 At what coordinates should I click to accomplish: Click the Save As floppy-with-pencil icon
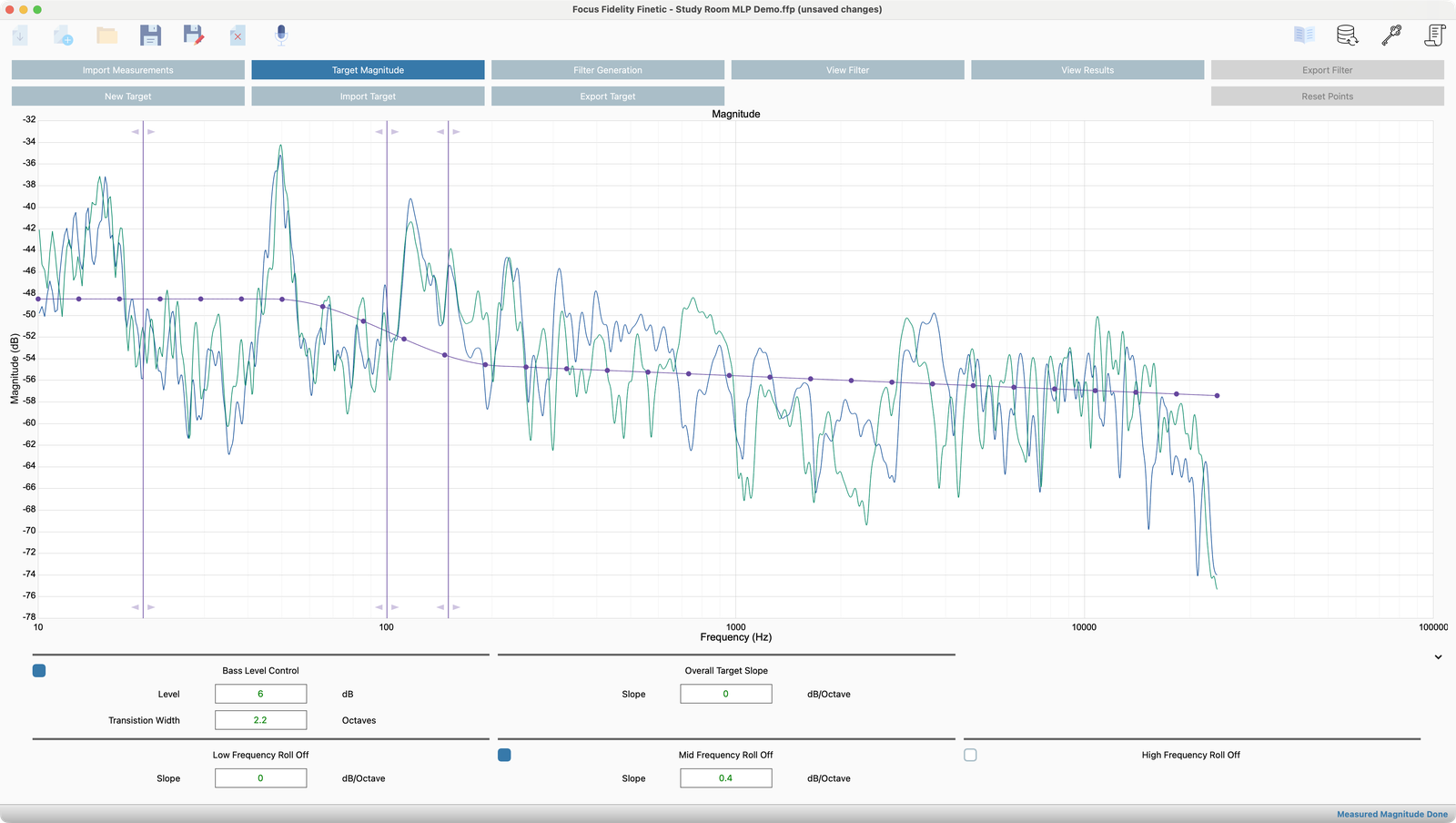(x=194, y=36)
